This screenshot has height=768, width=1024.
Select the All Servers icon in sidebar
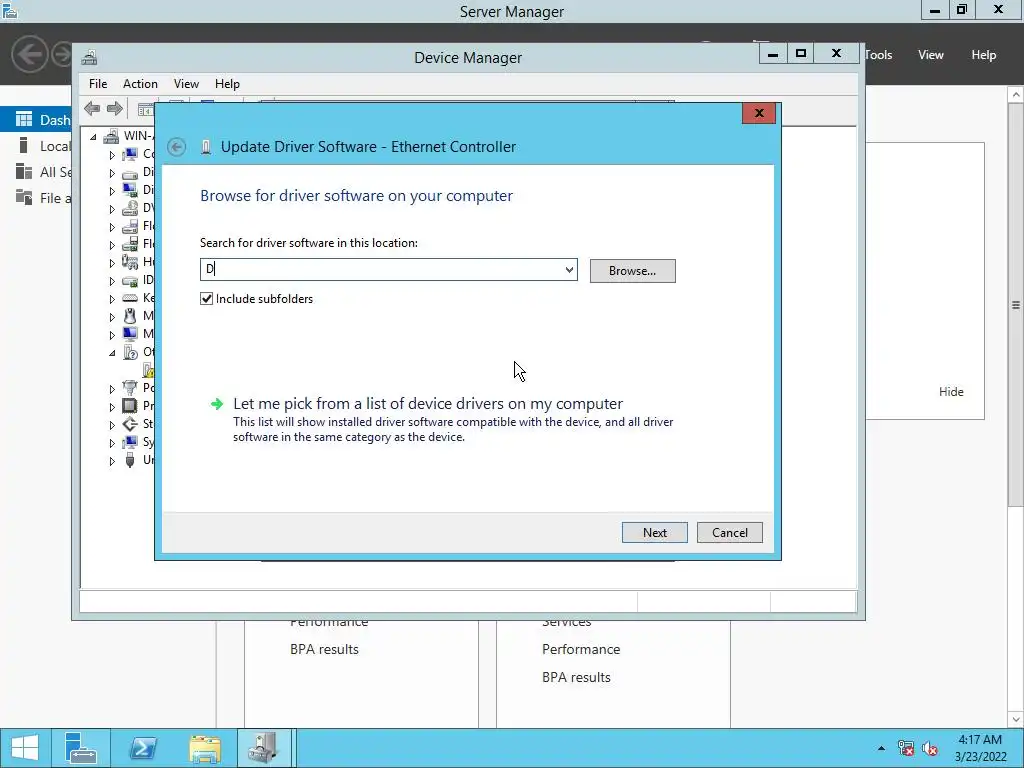(24, 172)
